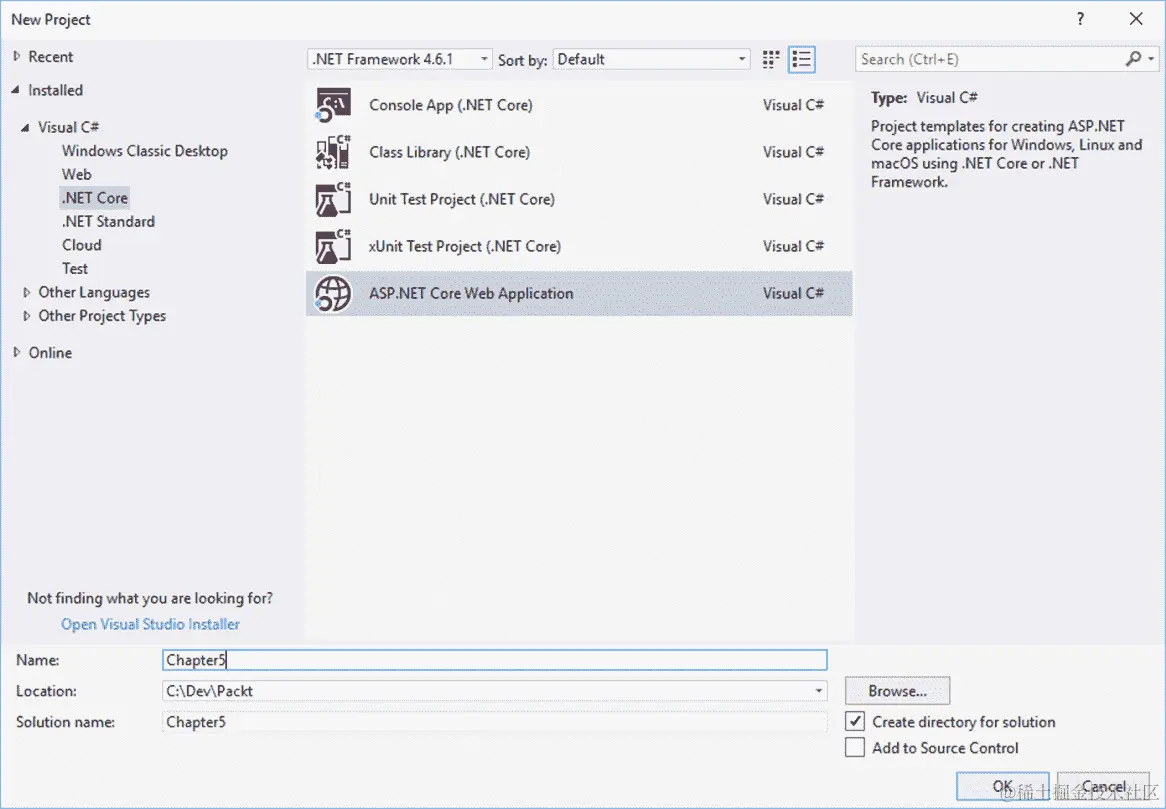
Task: Select Windows Classic Desktop category
Action: pyautogui.click(x=145, y=151)
